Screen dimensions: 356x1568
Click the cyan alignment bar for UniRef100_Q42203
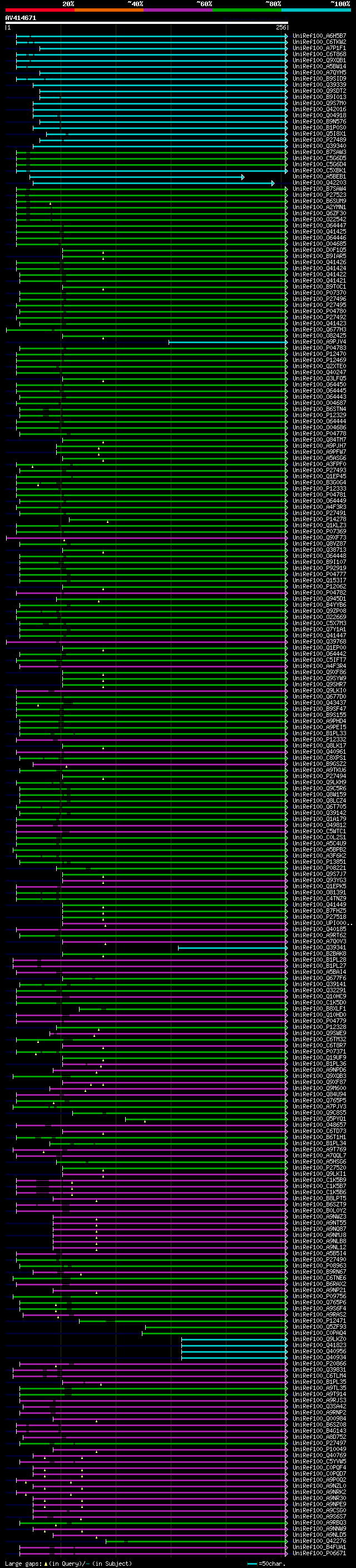click(154, 183)
